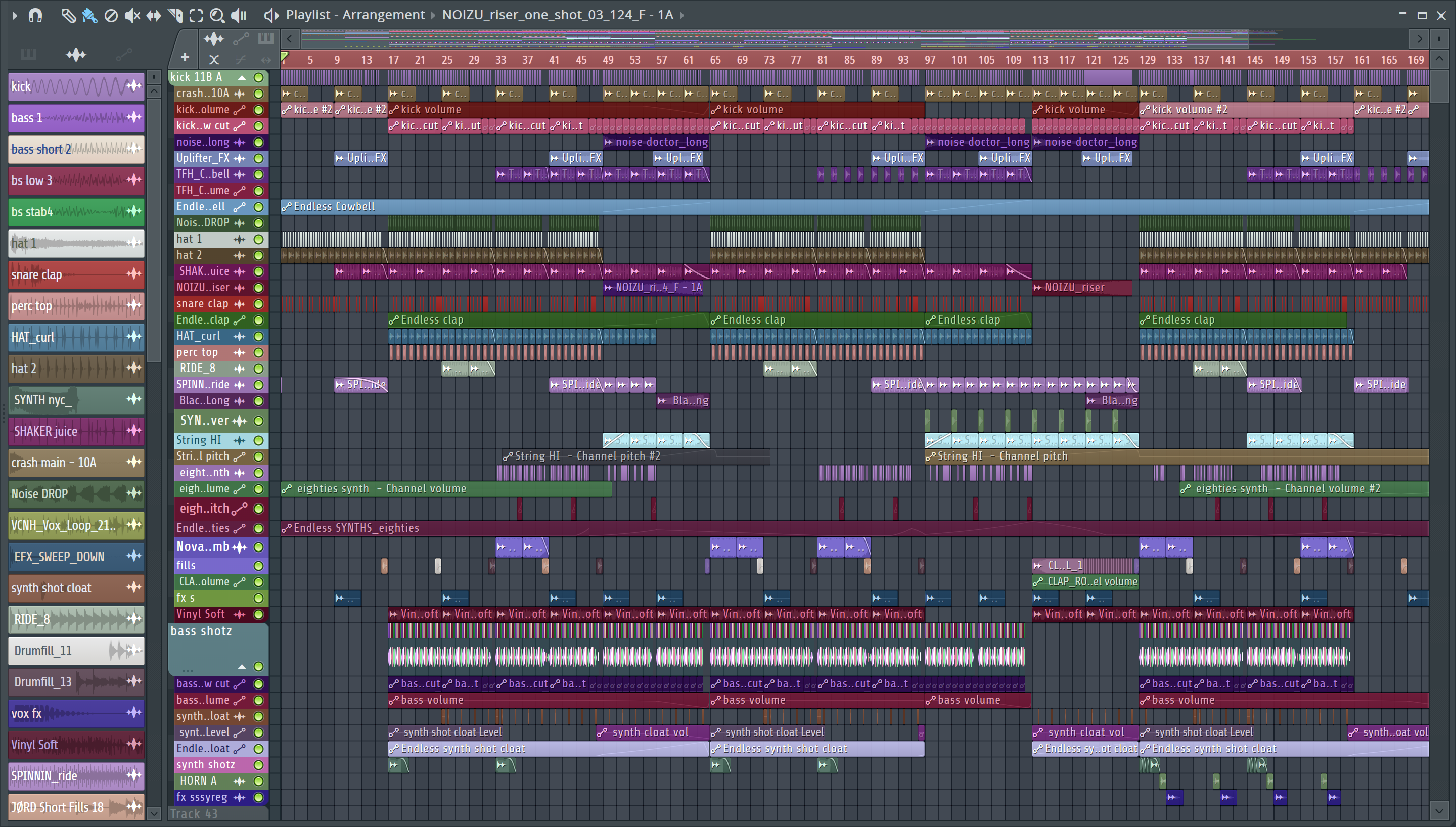Collapse the kick 11B A track group arrow
Viewport: 1456px width, 827px height.
pyautogui.click(x=242, y=77)
